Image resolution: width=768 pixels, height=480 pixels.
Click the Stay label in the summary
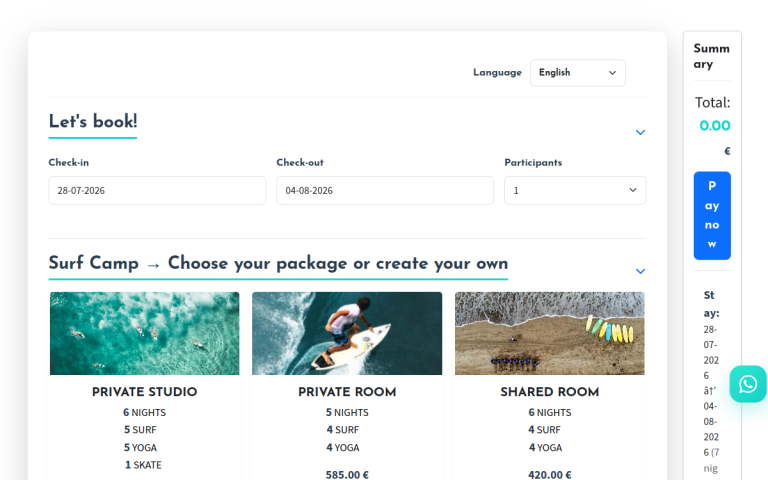coord(711,304)
